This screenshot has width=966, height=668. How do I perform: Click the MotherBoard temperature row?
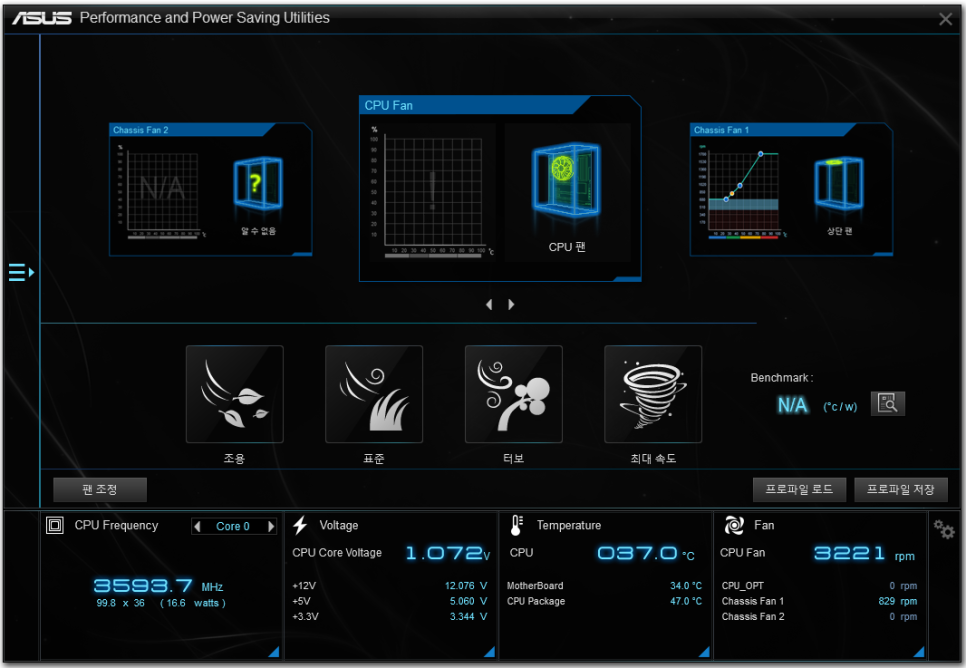(x=604, y=585)
